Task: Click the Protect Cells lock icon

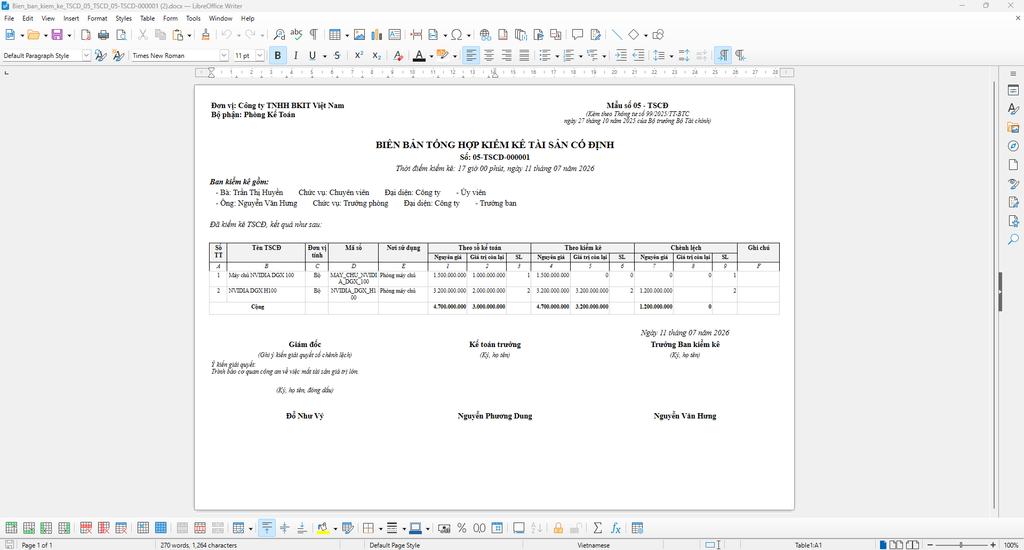Action: click(558, 528)
